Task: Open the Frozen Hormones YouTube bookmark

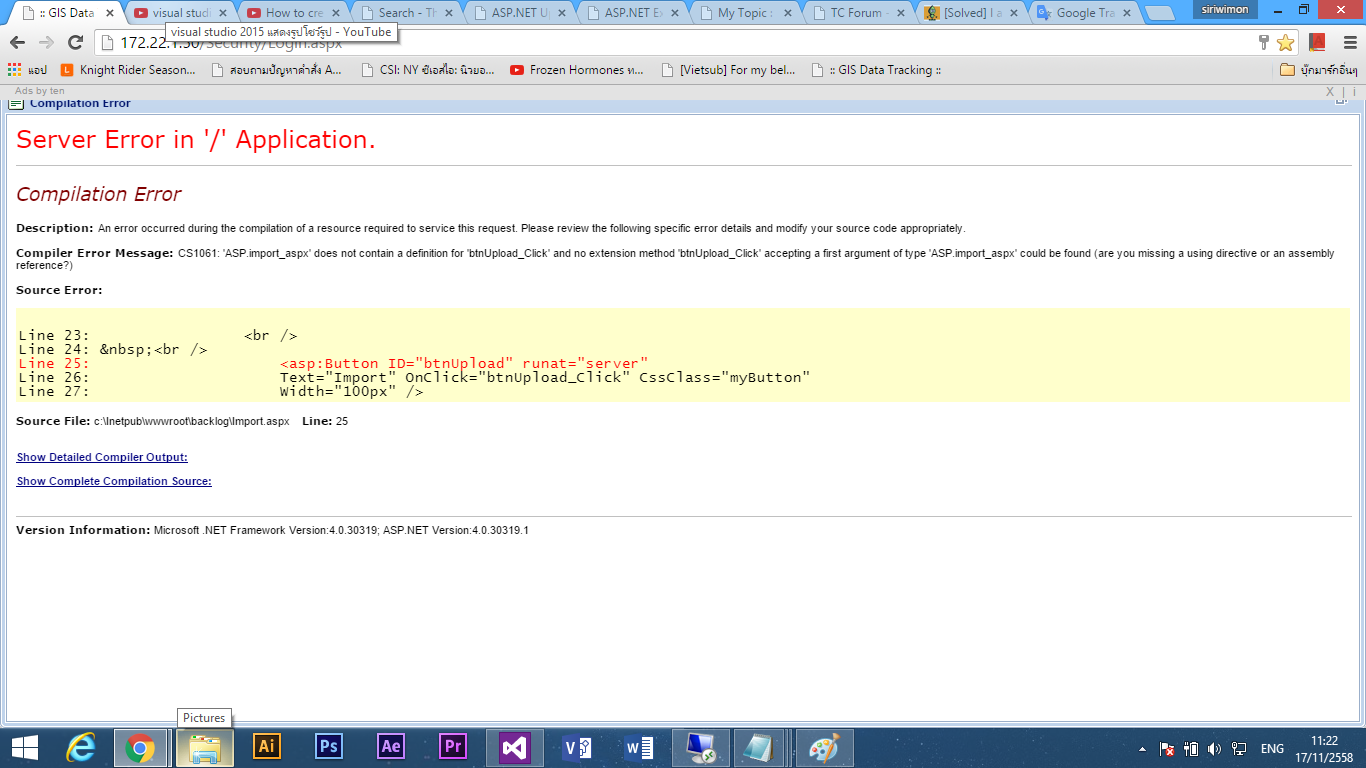Action: [578, 70]
